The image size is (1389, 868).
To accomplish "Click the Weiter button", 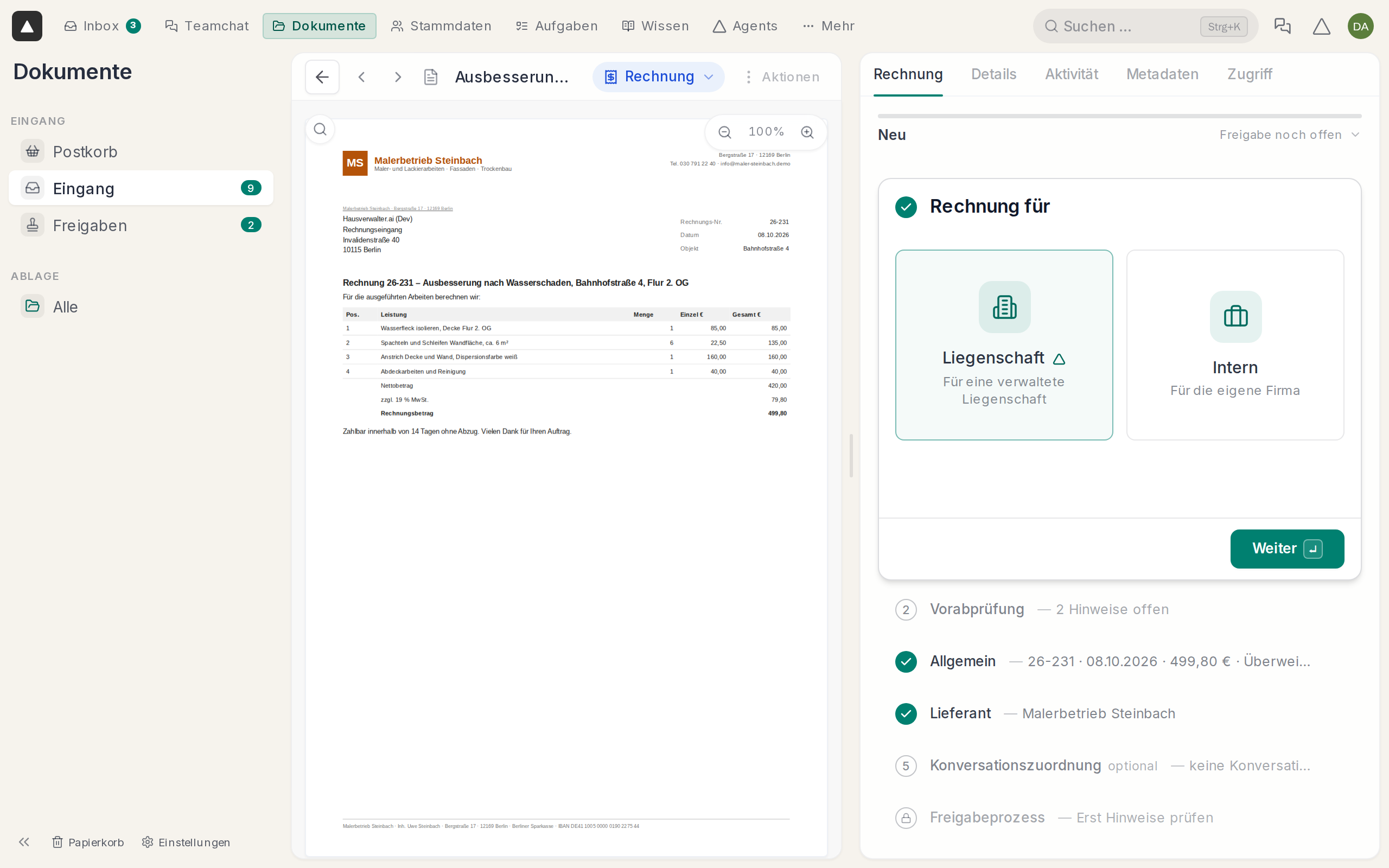I will tap(1287, 549).
